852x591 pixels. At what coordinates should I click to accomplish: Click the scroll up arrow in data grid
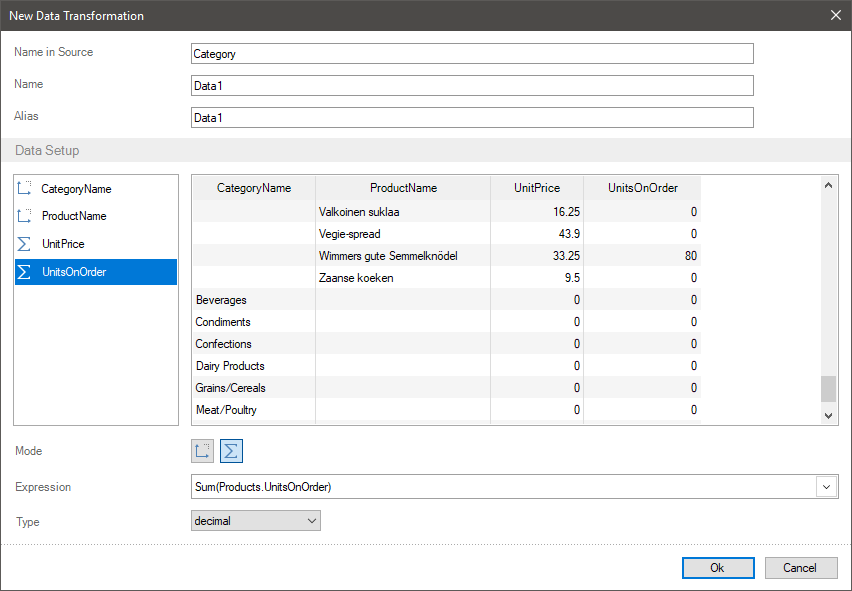828,185
